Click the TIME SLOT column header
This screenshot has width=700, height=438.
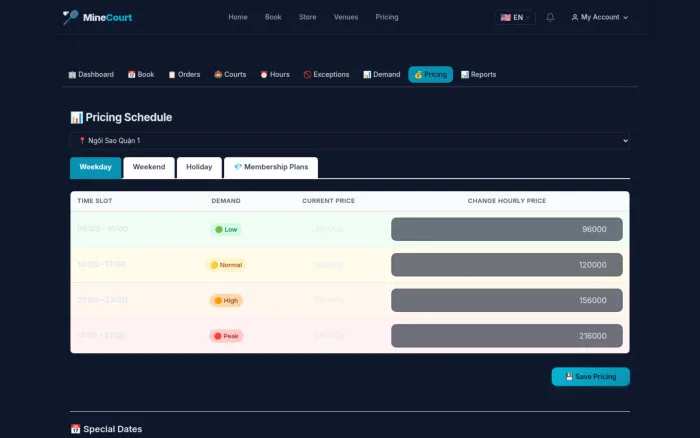95,201
